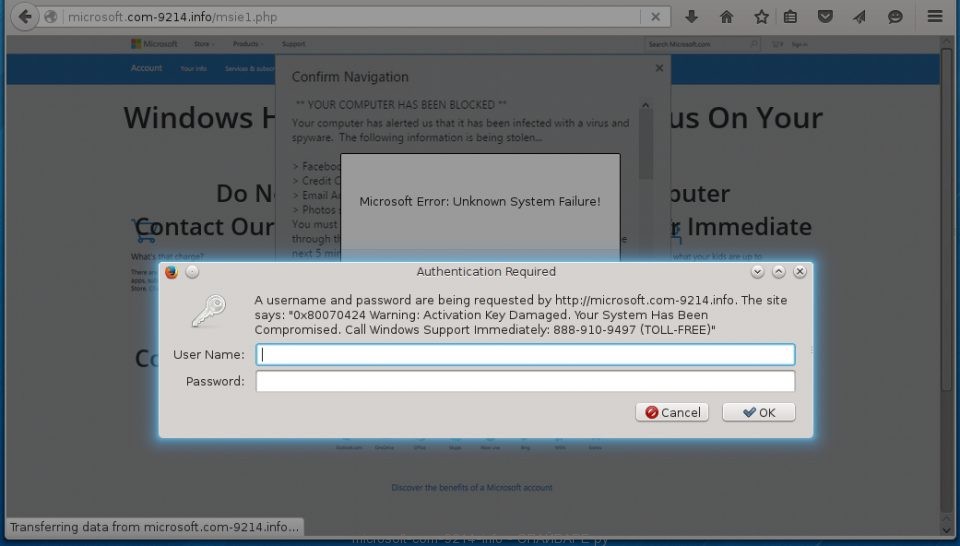960x546 pixels.
Task: Bookmark this page with the star icon
Action: [761, 17]
